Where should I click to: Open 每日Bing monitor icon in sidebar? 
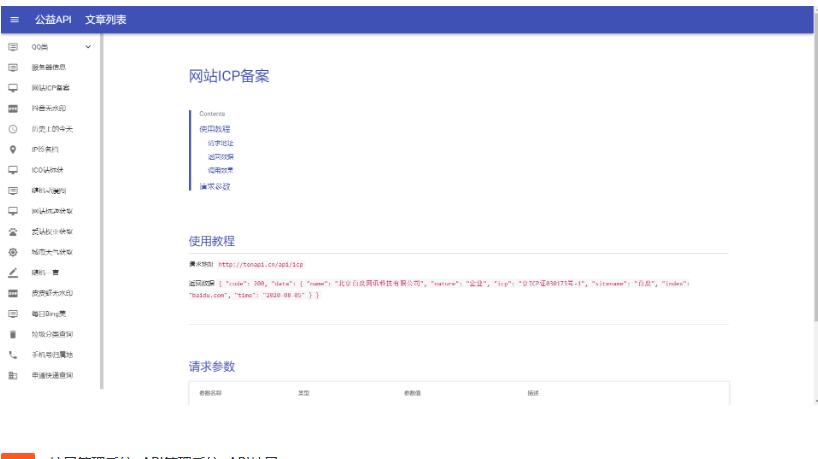(x=13, y=313)
